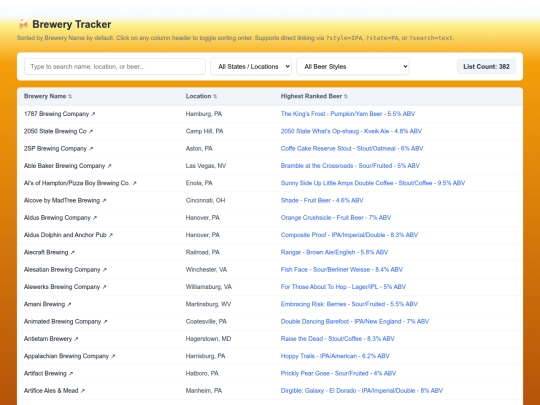
Task: Click the beer mug logo icon
Action: tap(23, 24)
